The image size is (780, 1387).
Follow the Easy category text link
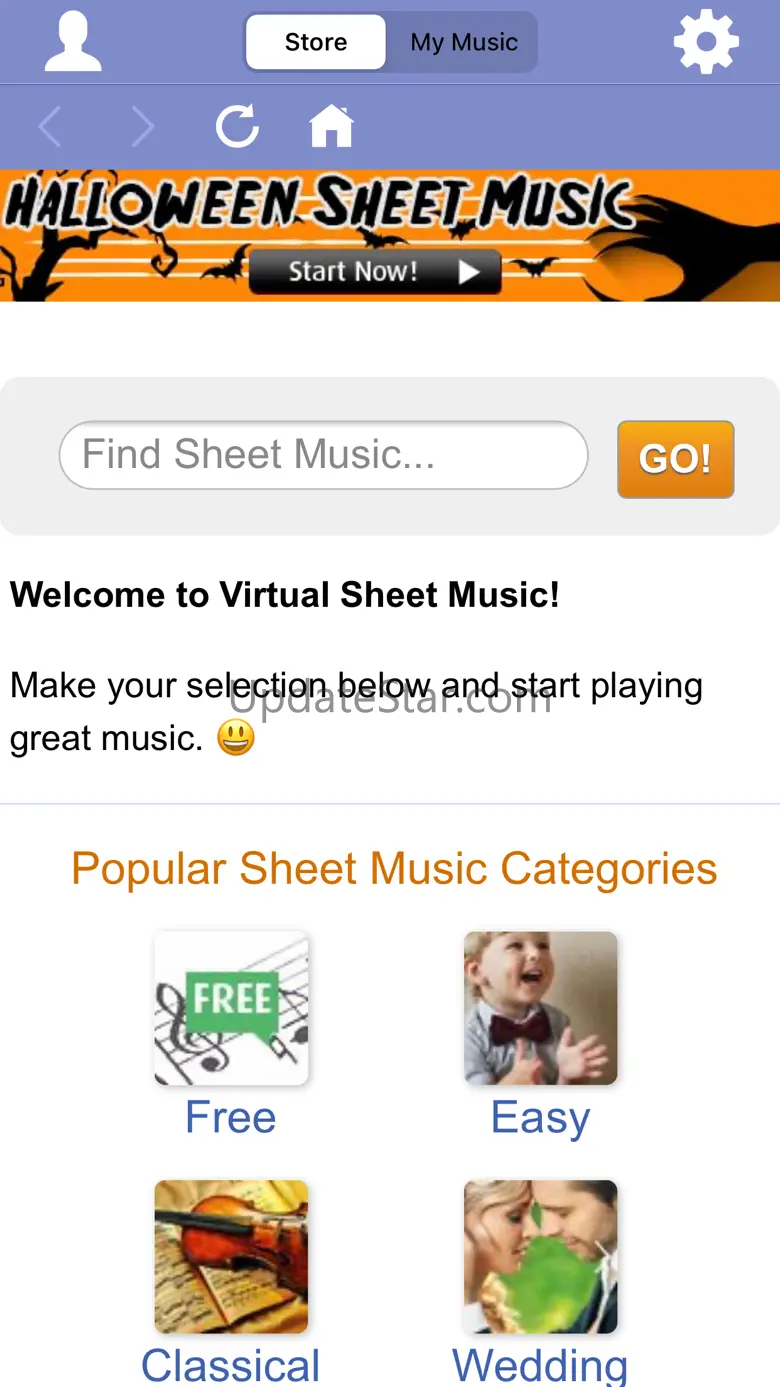[541, 1117]
